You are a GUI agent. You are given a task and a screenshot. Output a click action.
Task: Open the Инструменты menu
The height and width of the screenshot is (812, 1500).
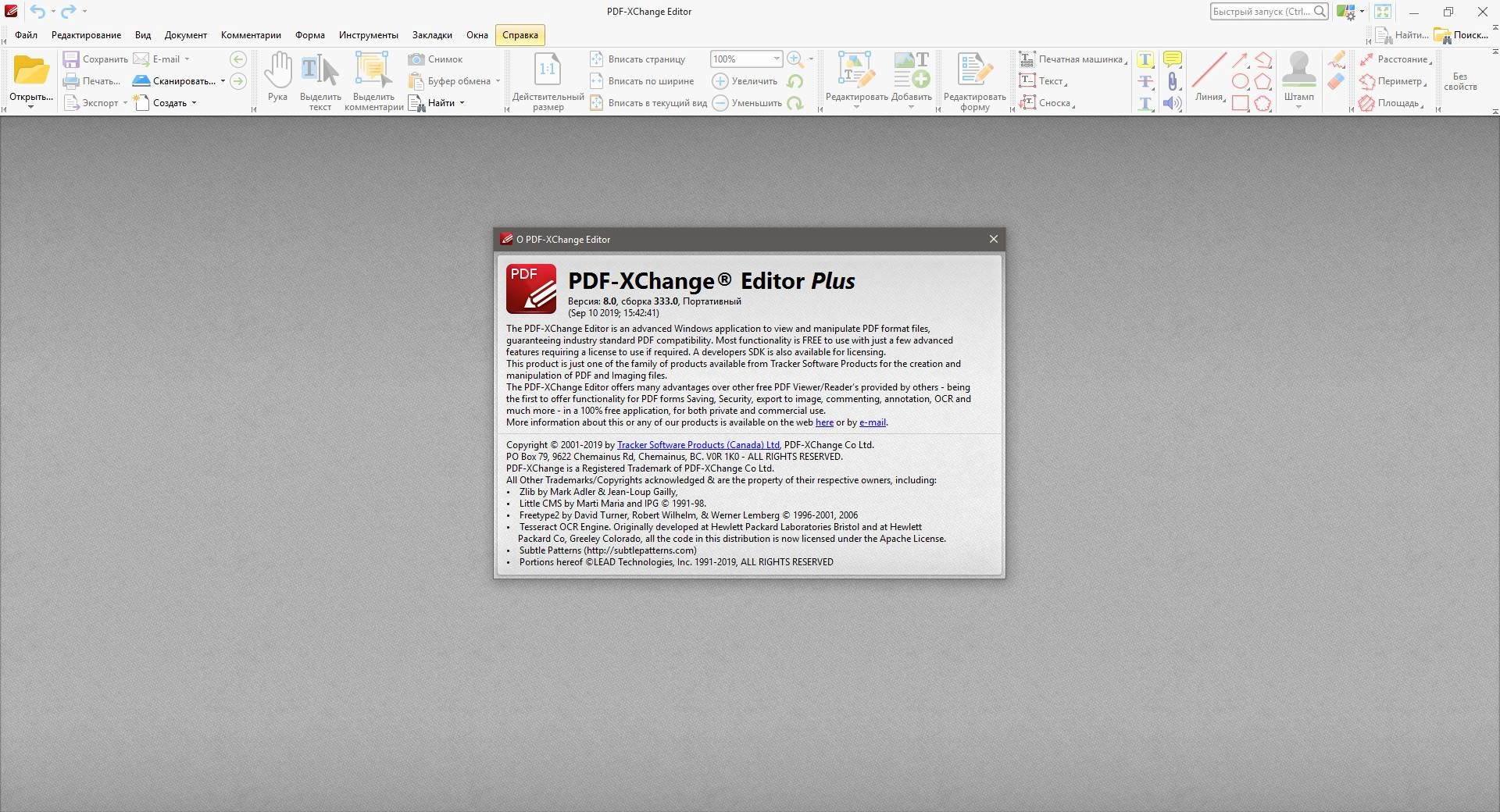[368, 35]
